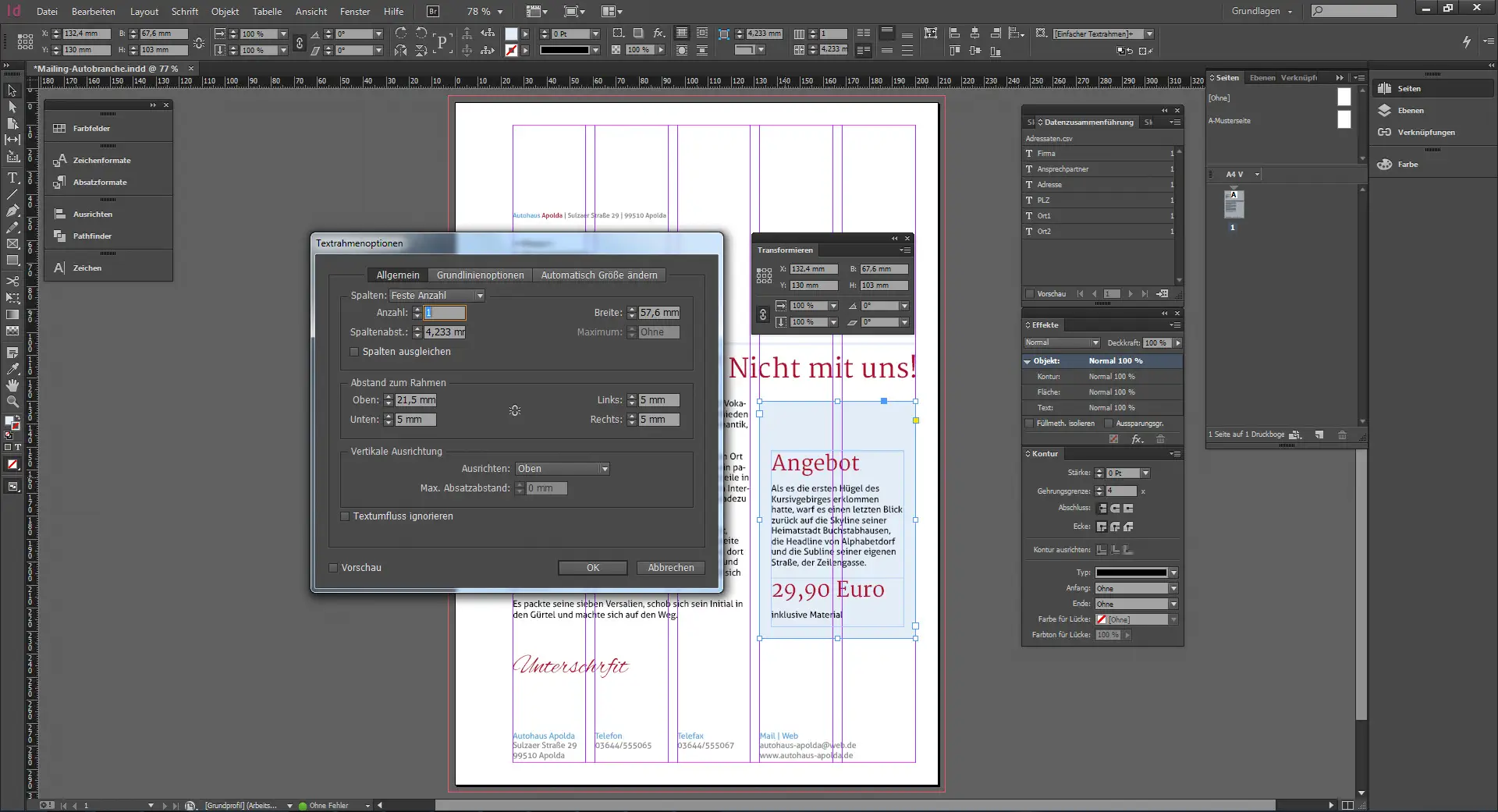The width and height of the screenshot is (1498, 812).
Task: Click the Kontur Typ line style swatch
Action: tap(1131, 573)
